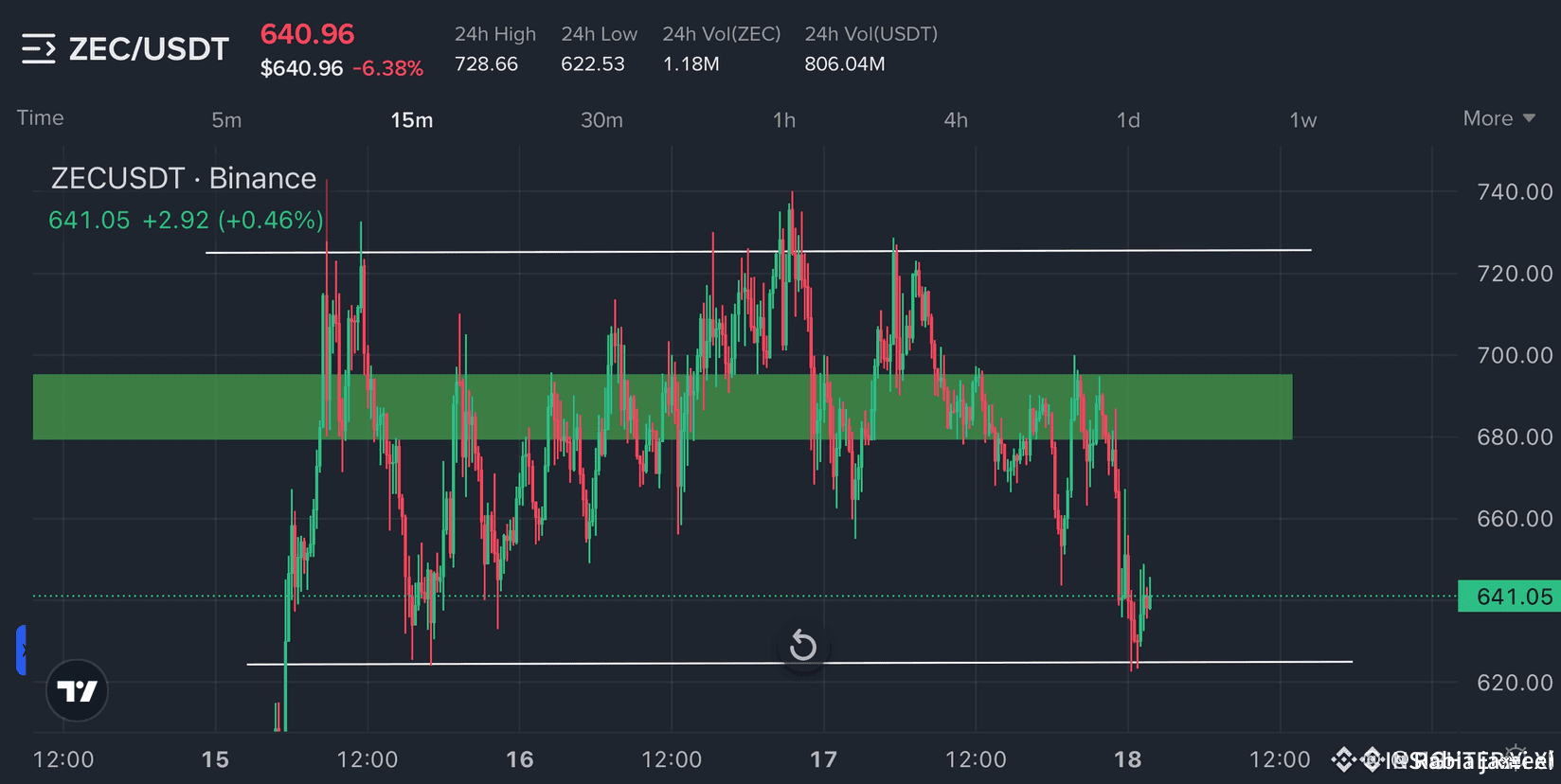Select the upper white resistance line

pos(759,251)
